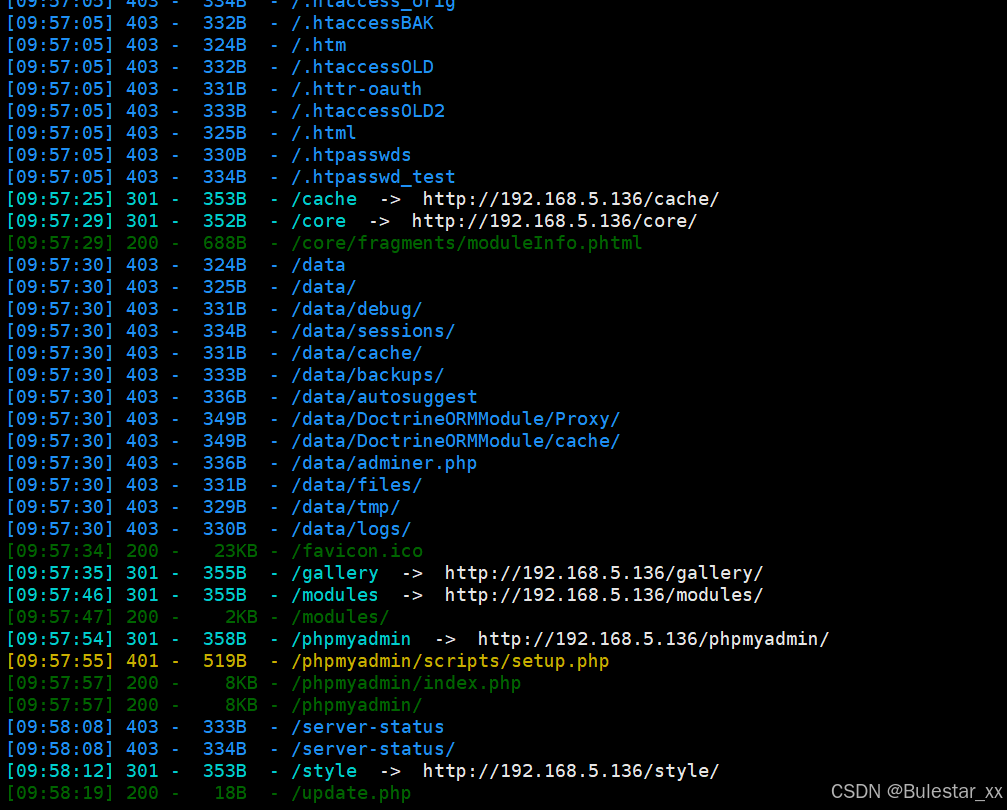Image resolution: width=1007 pixels, height=810 pixels.
Task: Select the /phpmyadmin/ 200 result path
Action: 357,705
